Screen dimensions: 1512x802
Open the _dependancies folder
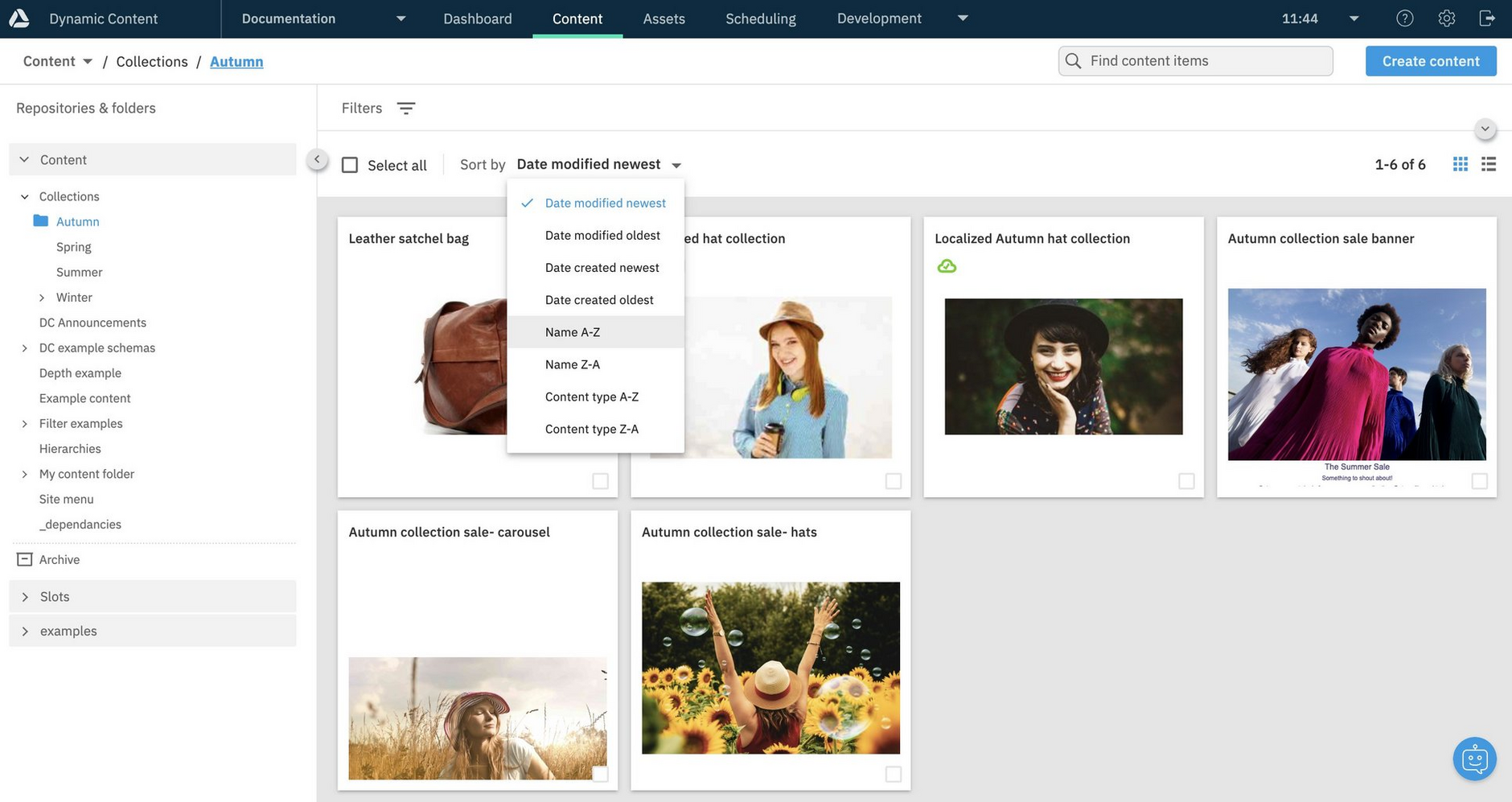click(80, 524)
